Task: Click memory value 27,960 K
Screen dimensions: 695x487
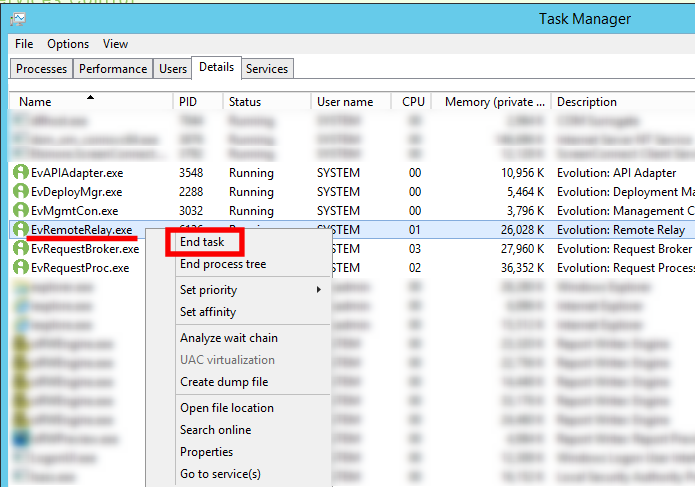Action: (x=523, y=249)
